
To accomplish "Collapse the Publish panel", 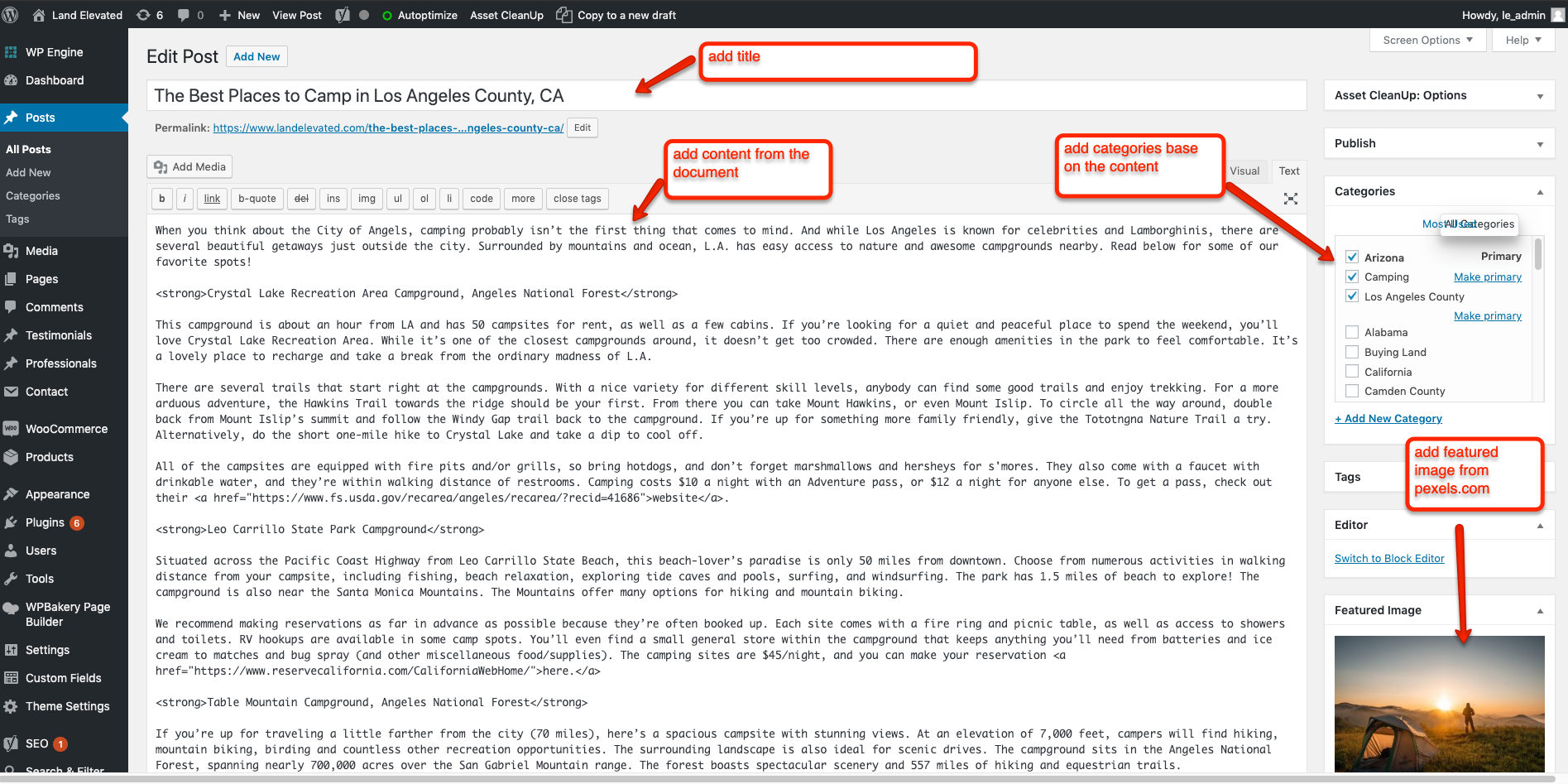I will coord(1540,142).
